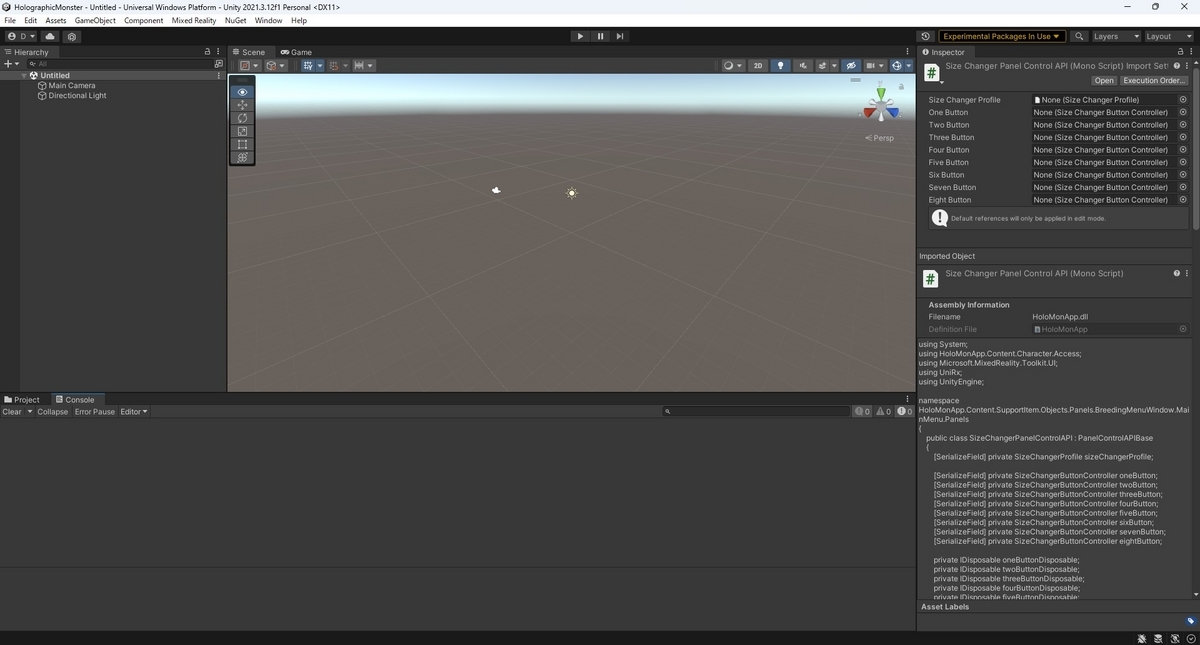Click the Console search field

[x=757, y=411]
